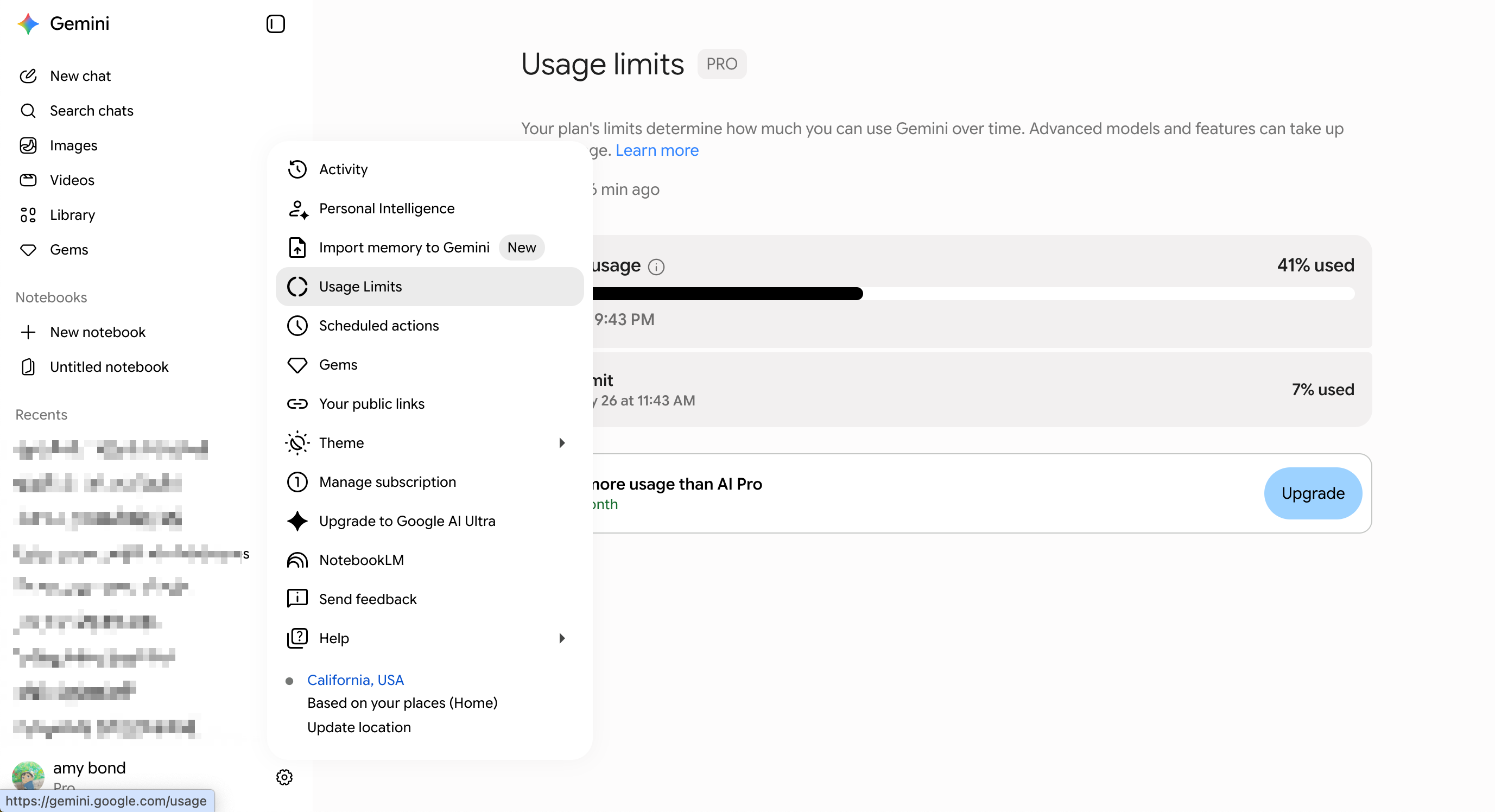This screenshot has width=1495, height=812.
Task: Expand the Help submenu
Action: click(430, 638)
